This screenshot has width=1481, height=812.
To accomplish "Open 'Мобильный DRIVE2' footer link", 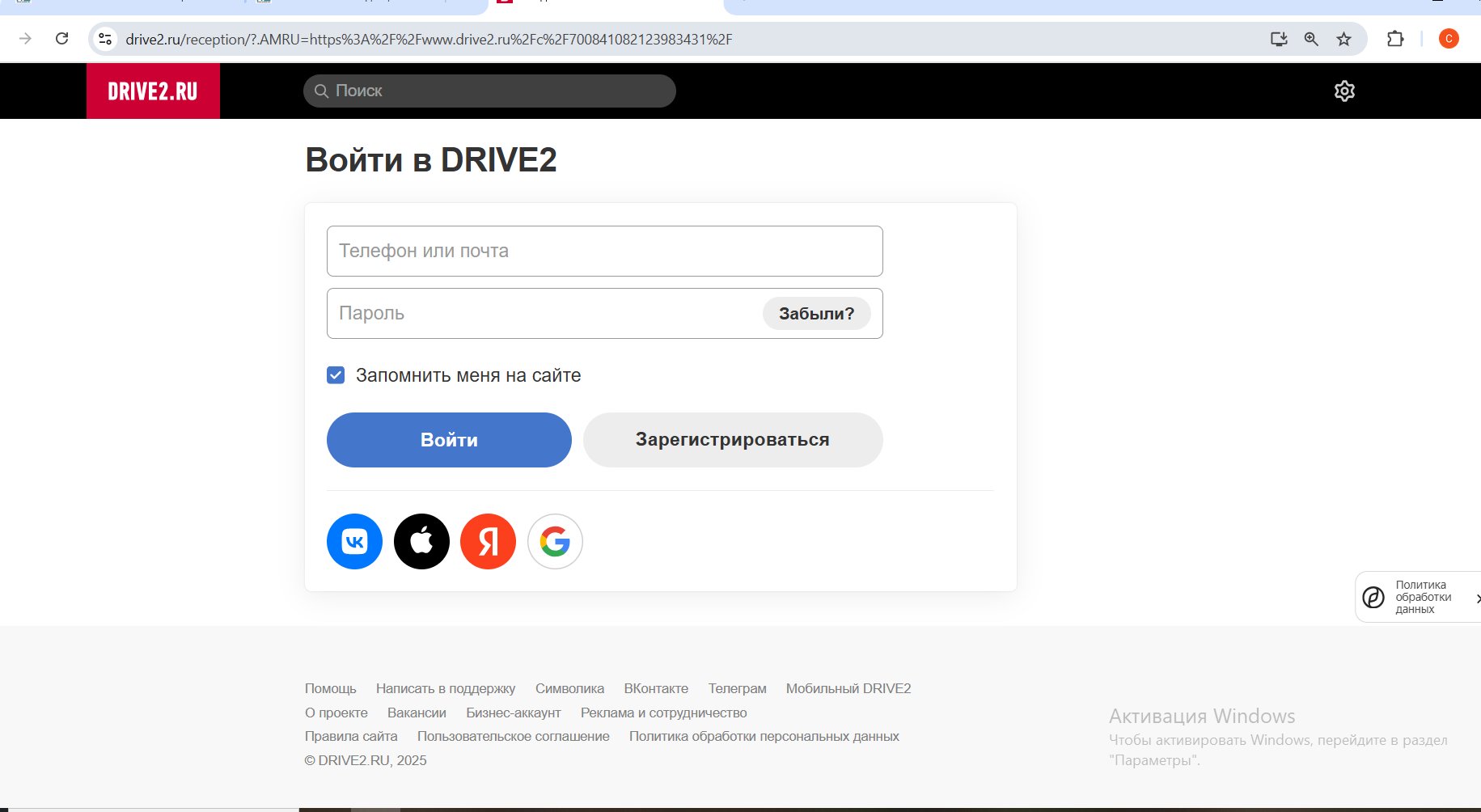I will click(x=848, y=688).
